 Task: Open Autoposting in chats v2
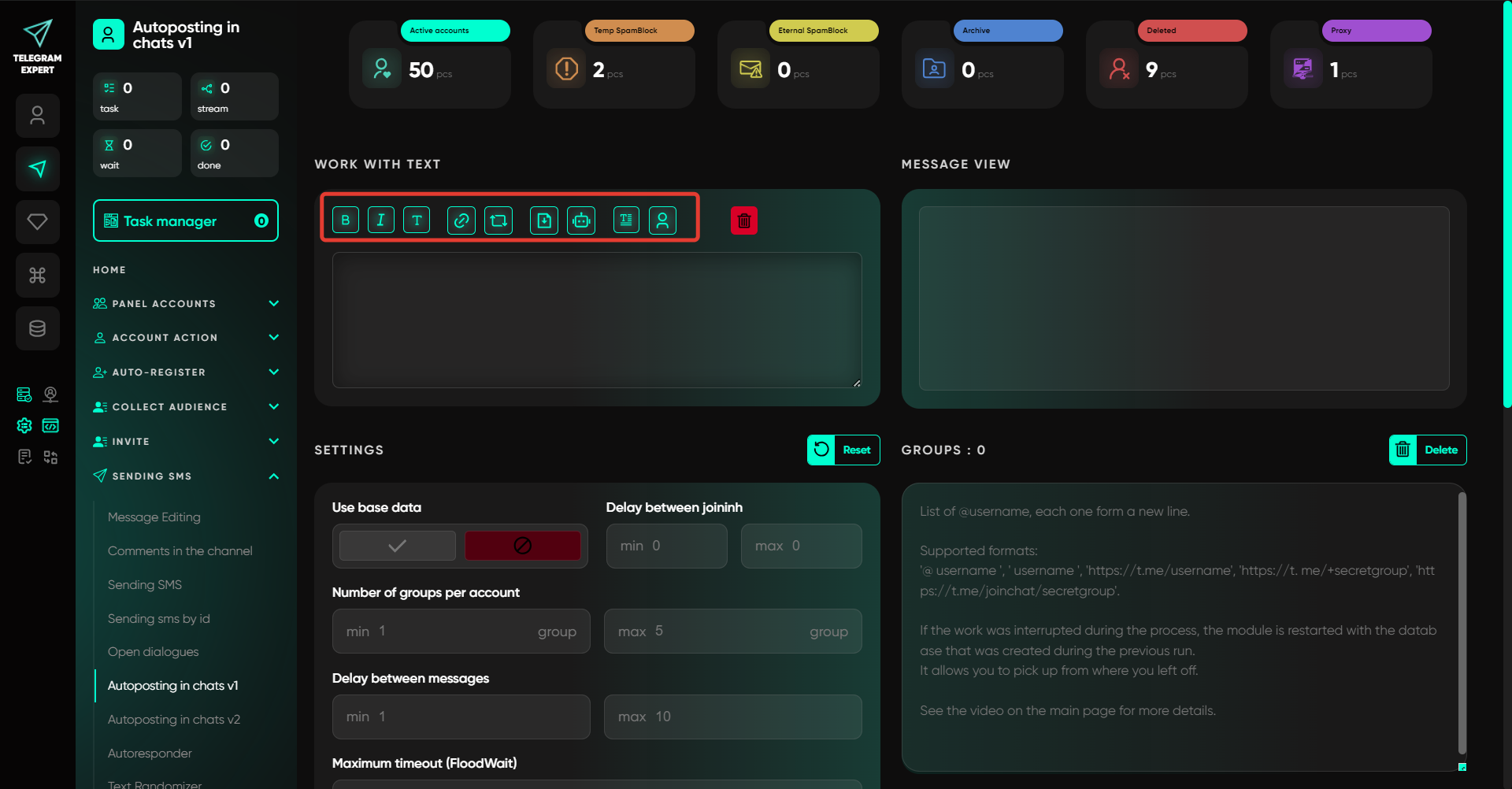(174, 720)
